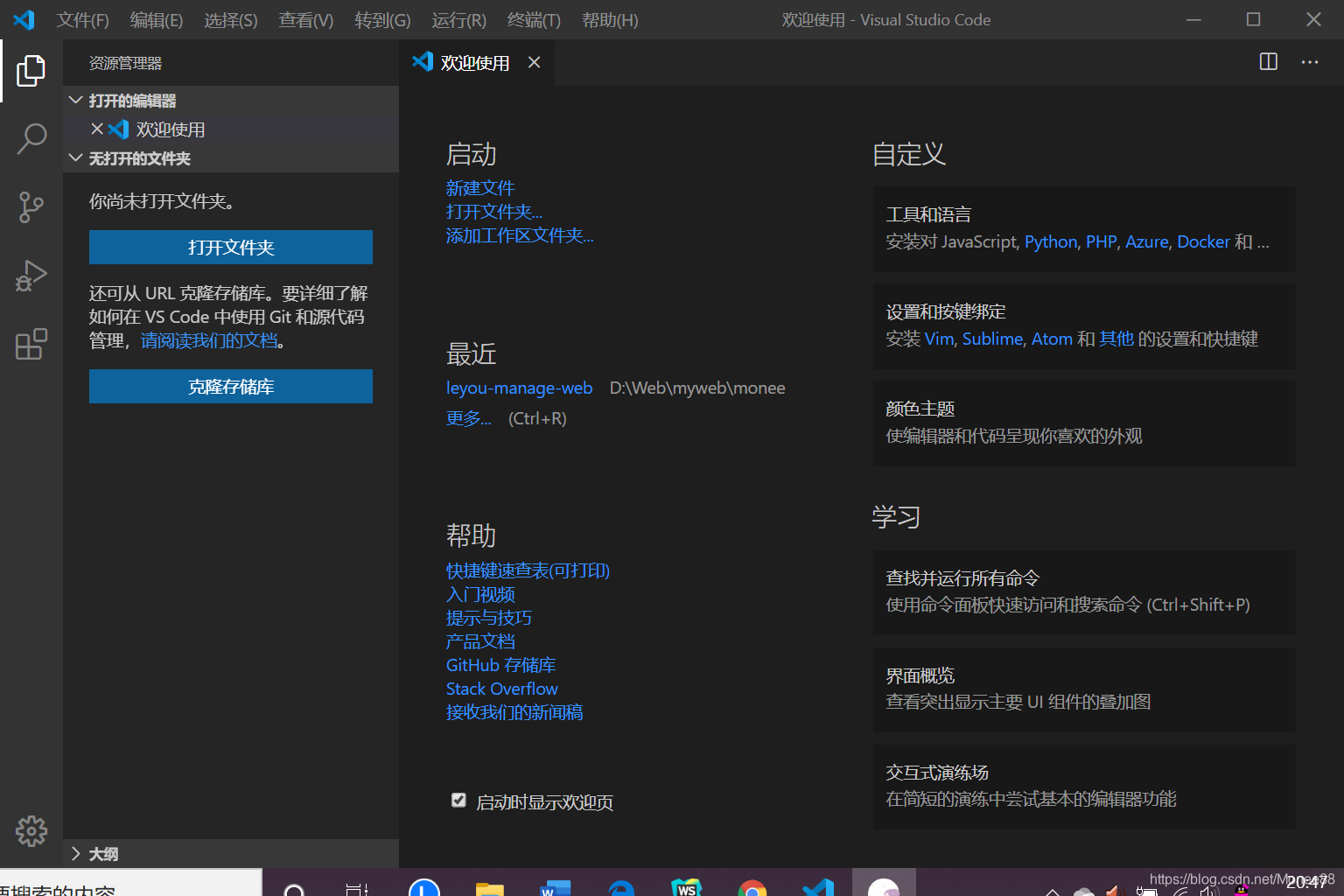
Task: Click the 设置和按键绑定 card title
Action: pyautogui.click(x=946, y=311)
